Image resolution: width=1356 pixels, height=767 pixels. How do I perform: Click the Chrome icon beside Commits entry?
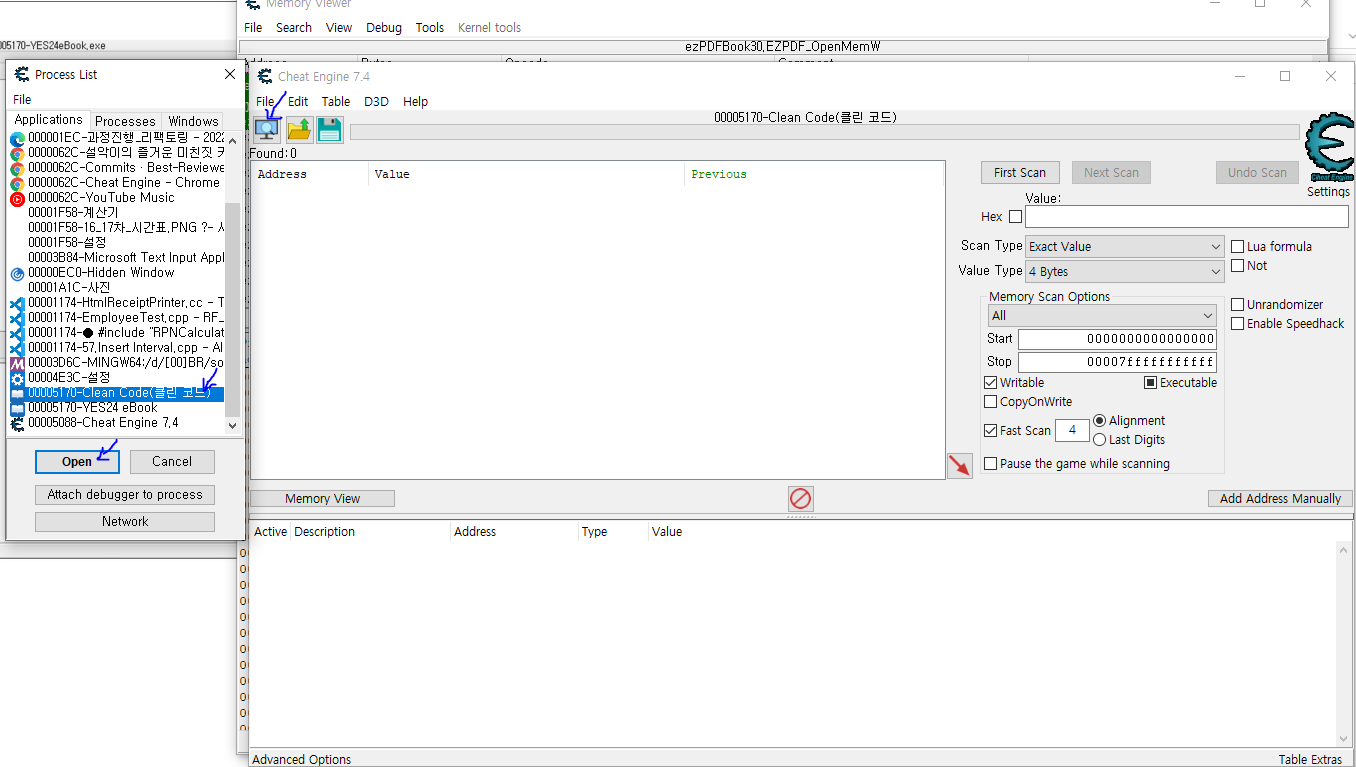pyautogui.click(x=17, y=168)
